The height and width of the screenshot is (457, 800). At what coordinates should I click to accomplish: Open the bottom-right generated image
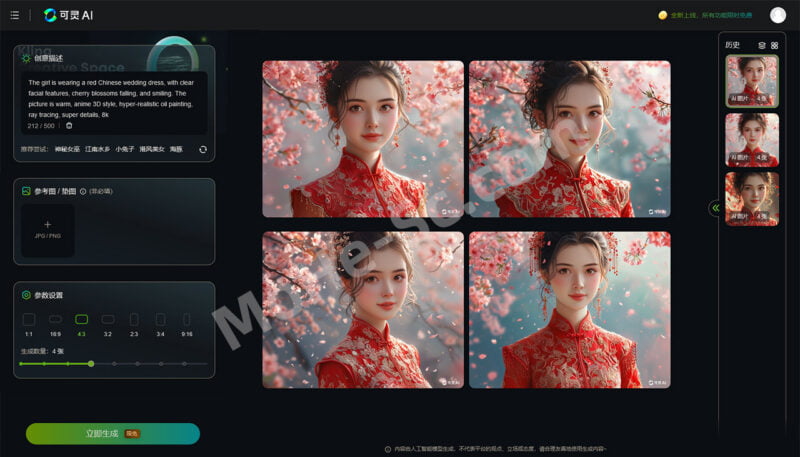click(569, 310)
